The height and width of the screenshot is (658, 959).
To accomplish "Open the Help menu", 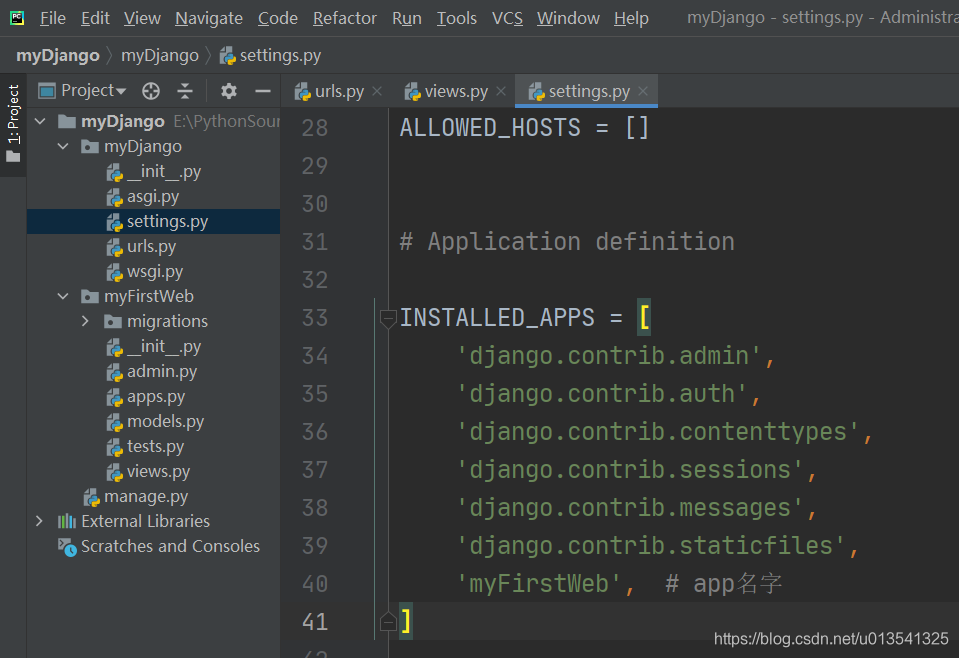I will [631, 18].
